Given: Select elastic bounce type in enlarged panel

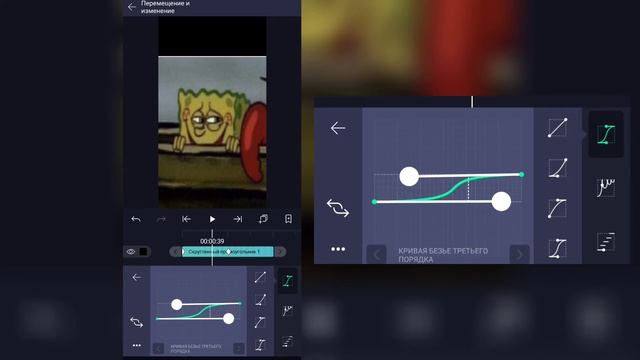Looking at the screenshot, I should [x=606, y=188].
